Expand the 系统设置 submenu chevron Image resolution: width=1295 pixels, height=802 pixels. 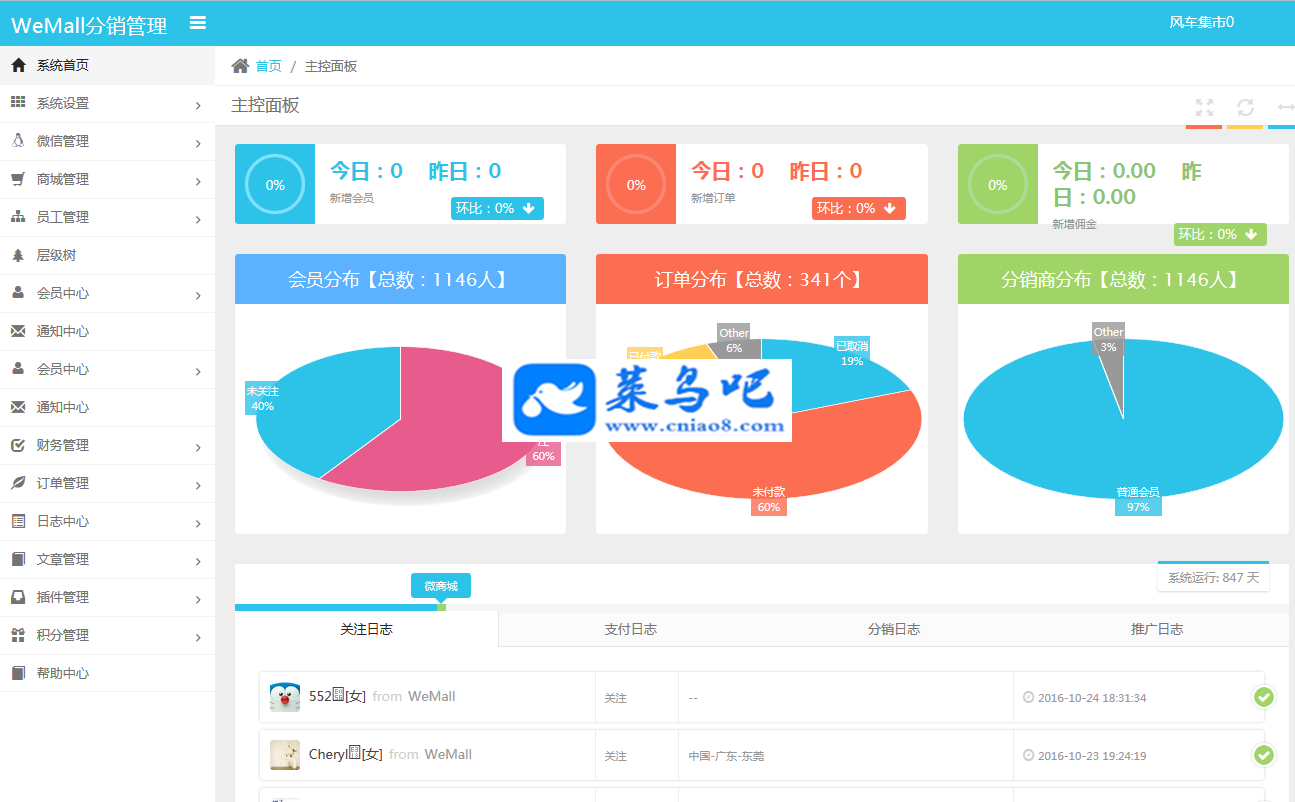click(198, 105)
